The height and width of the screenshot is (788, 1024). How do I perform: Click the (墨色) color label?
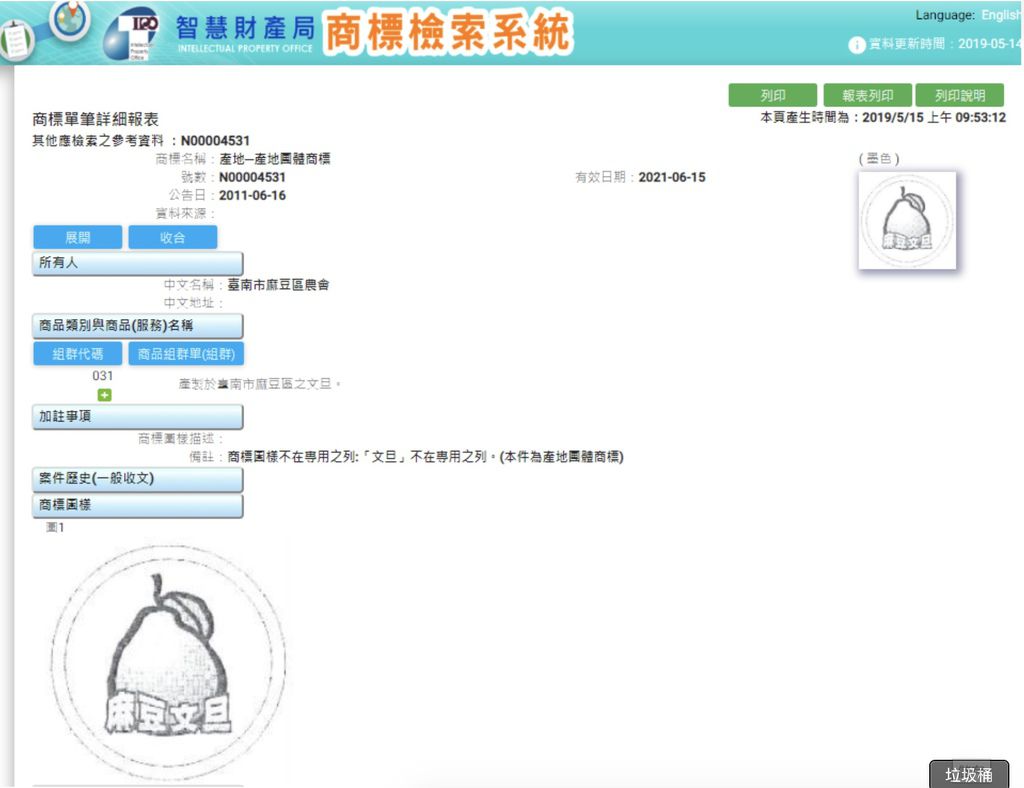879,159
